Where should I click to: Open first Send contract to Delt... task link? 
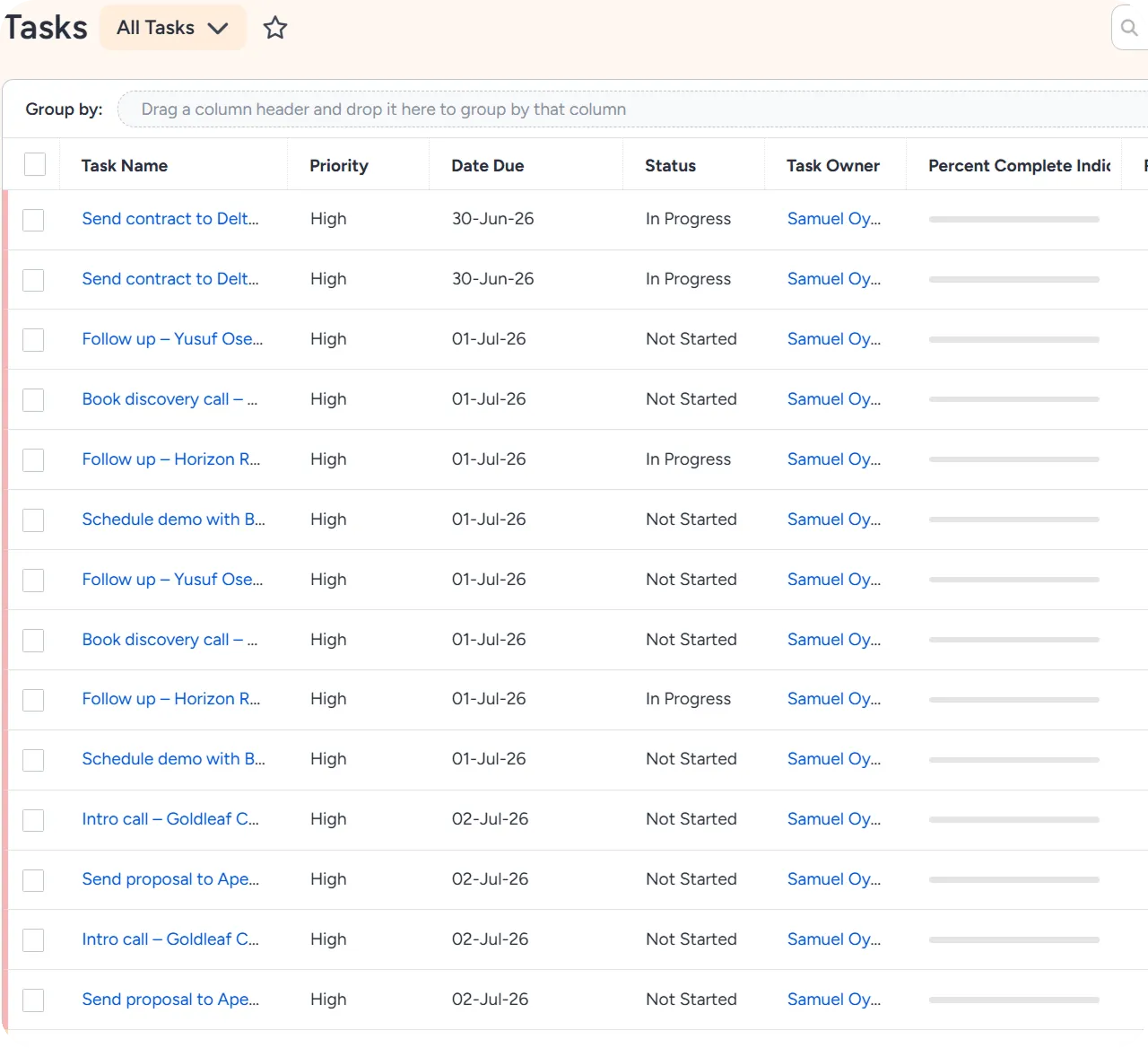pyautogui.click(x=170, y=219)
